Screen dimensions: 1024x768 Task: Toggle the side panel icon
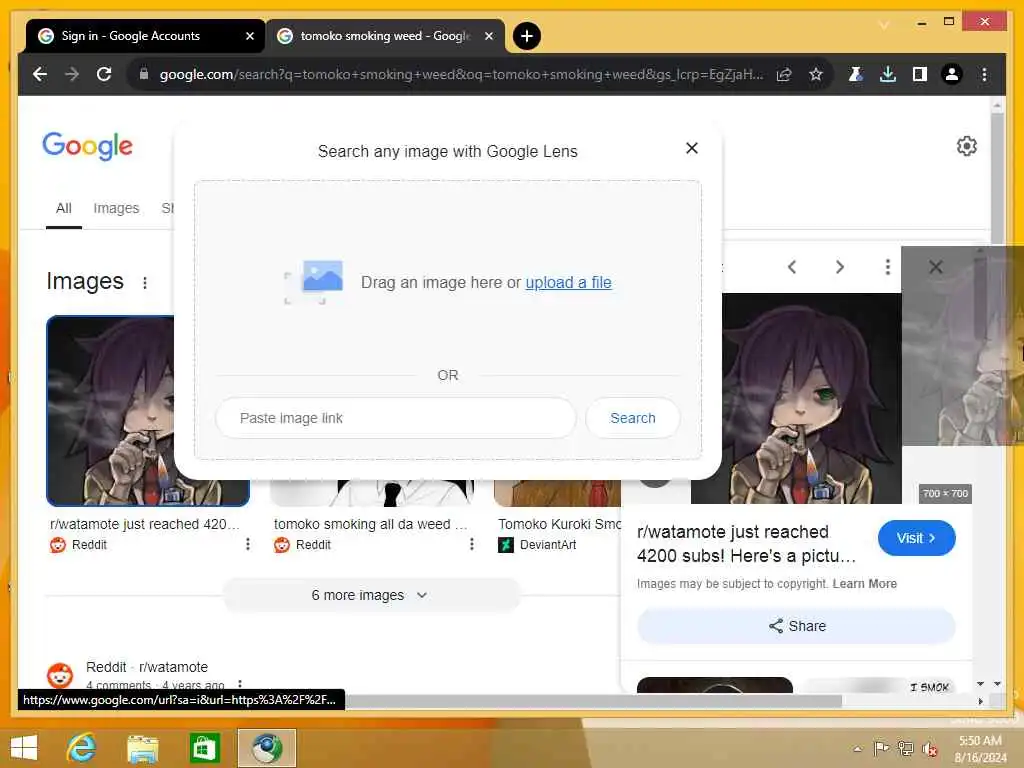[x=920, y=74]
